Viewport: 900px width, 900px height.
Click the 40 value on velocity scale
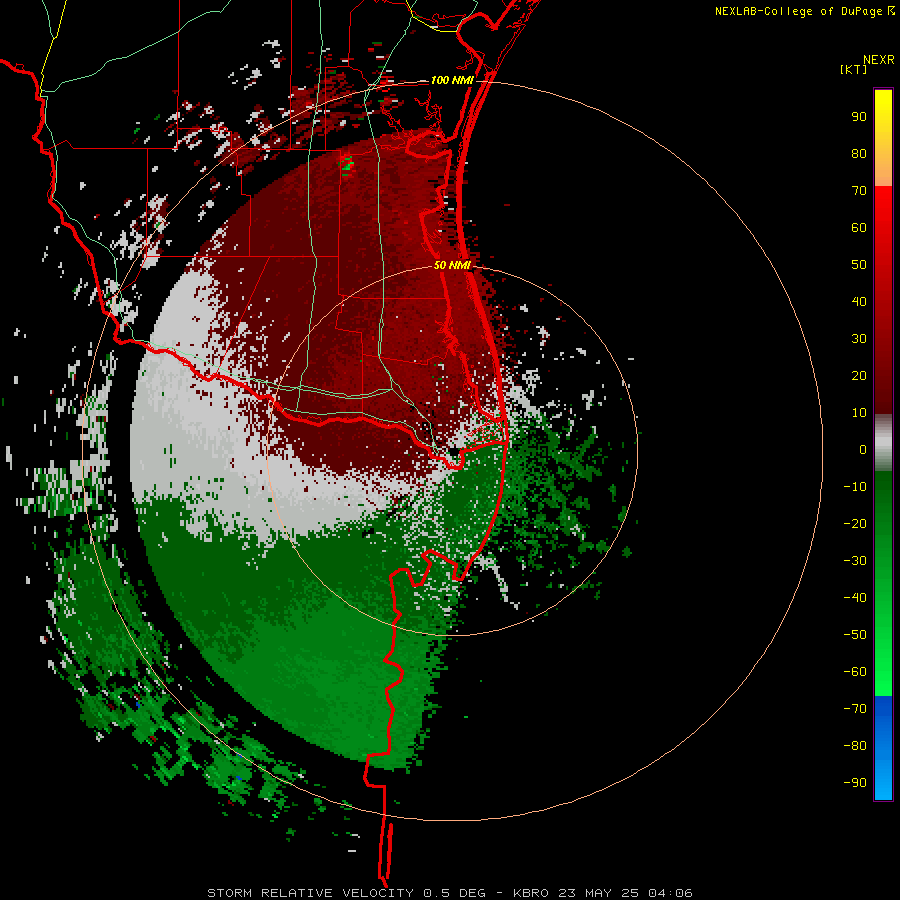[x=859, y=302]
